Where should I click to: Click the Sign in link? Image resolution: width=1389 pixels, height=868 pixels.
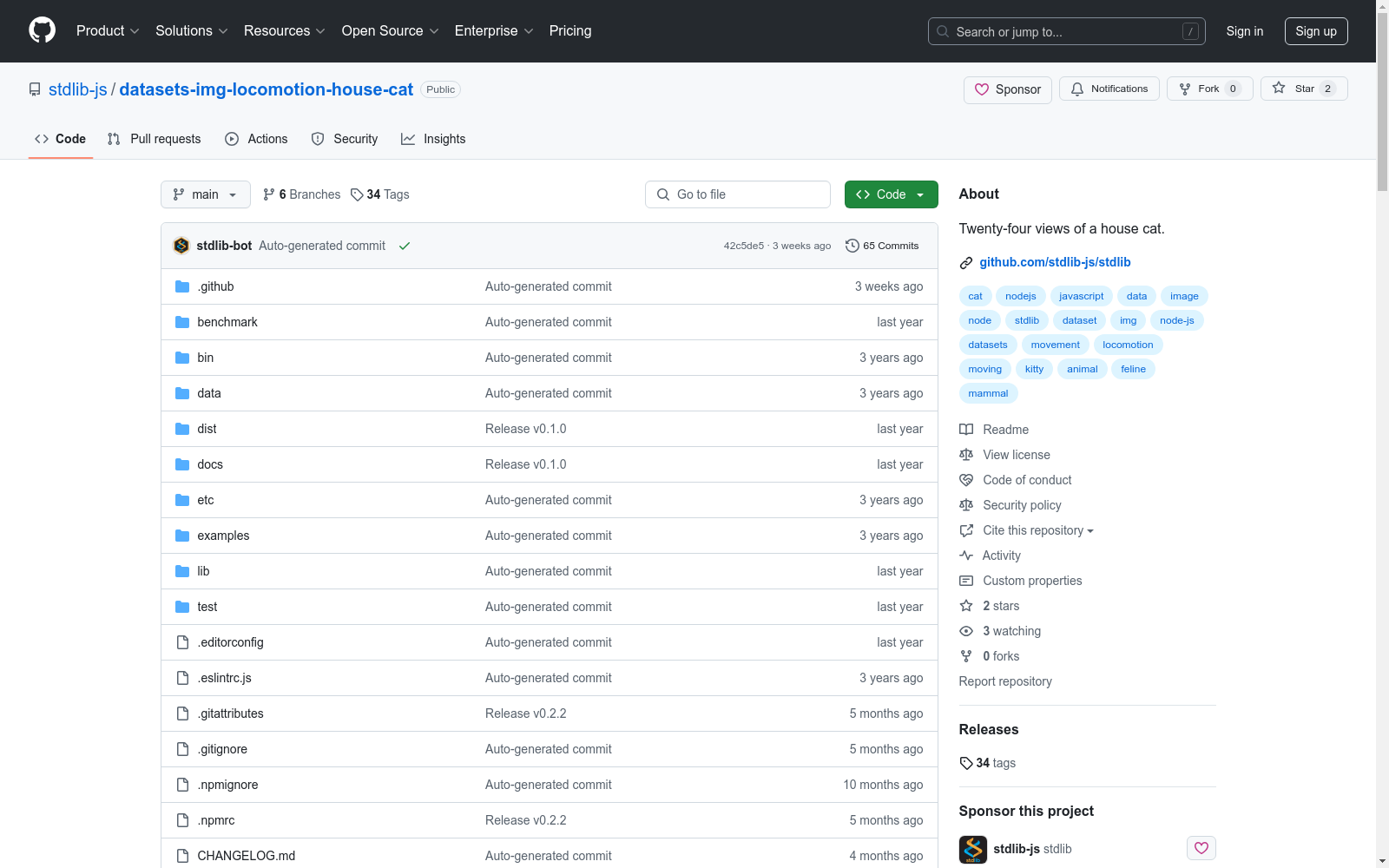click(x=1245, y=31)
